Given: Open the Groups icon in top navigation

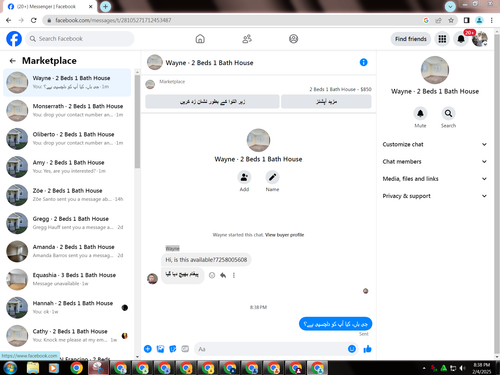Looking at the screenshot, I should 293,39.
